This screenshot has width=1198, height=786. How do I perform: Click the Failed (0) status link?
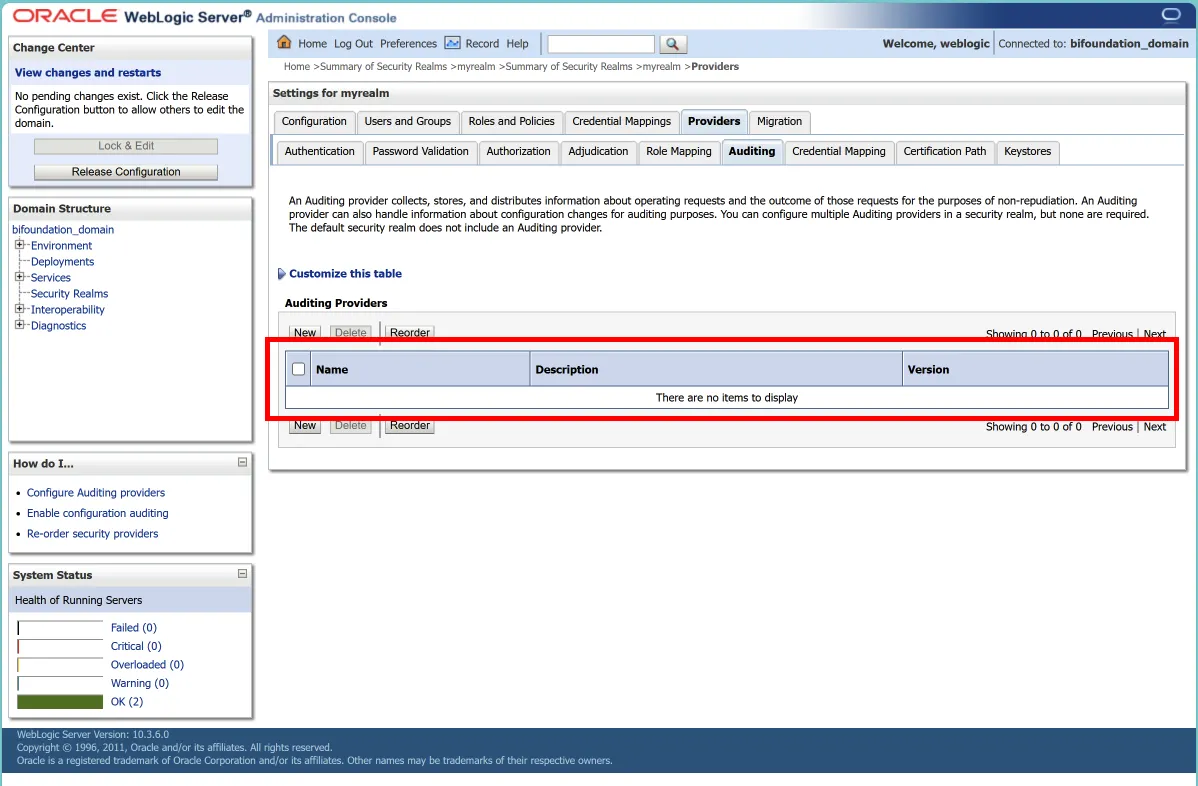point(134,627)
